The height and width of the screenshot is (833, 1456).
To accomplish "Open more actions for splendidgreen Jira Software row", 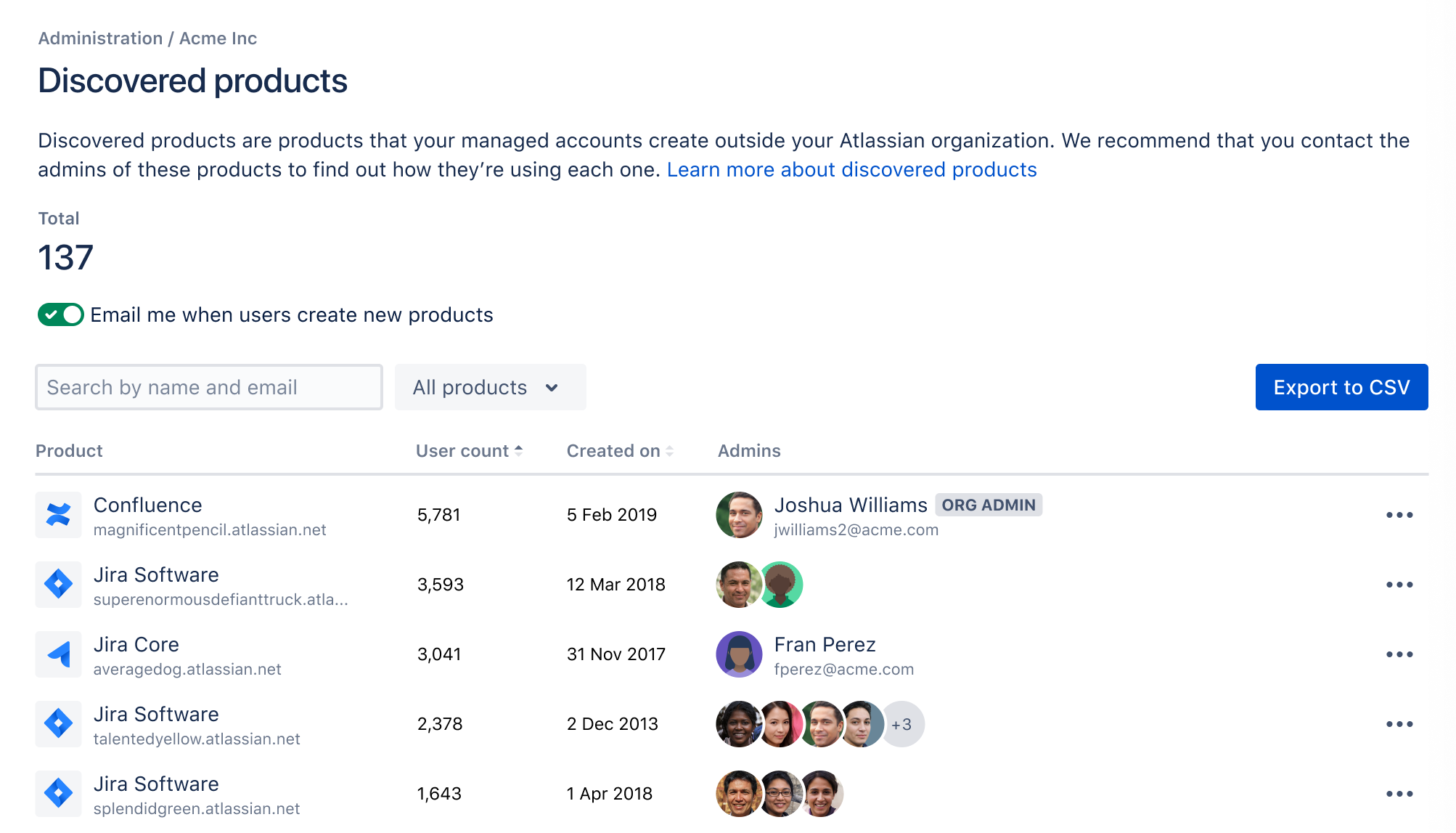I will click(1399, 794).
